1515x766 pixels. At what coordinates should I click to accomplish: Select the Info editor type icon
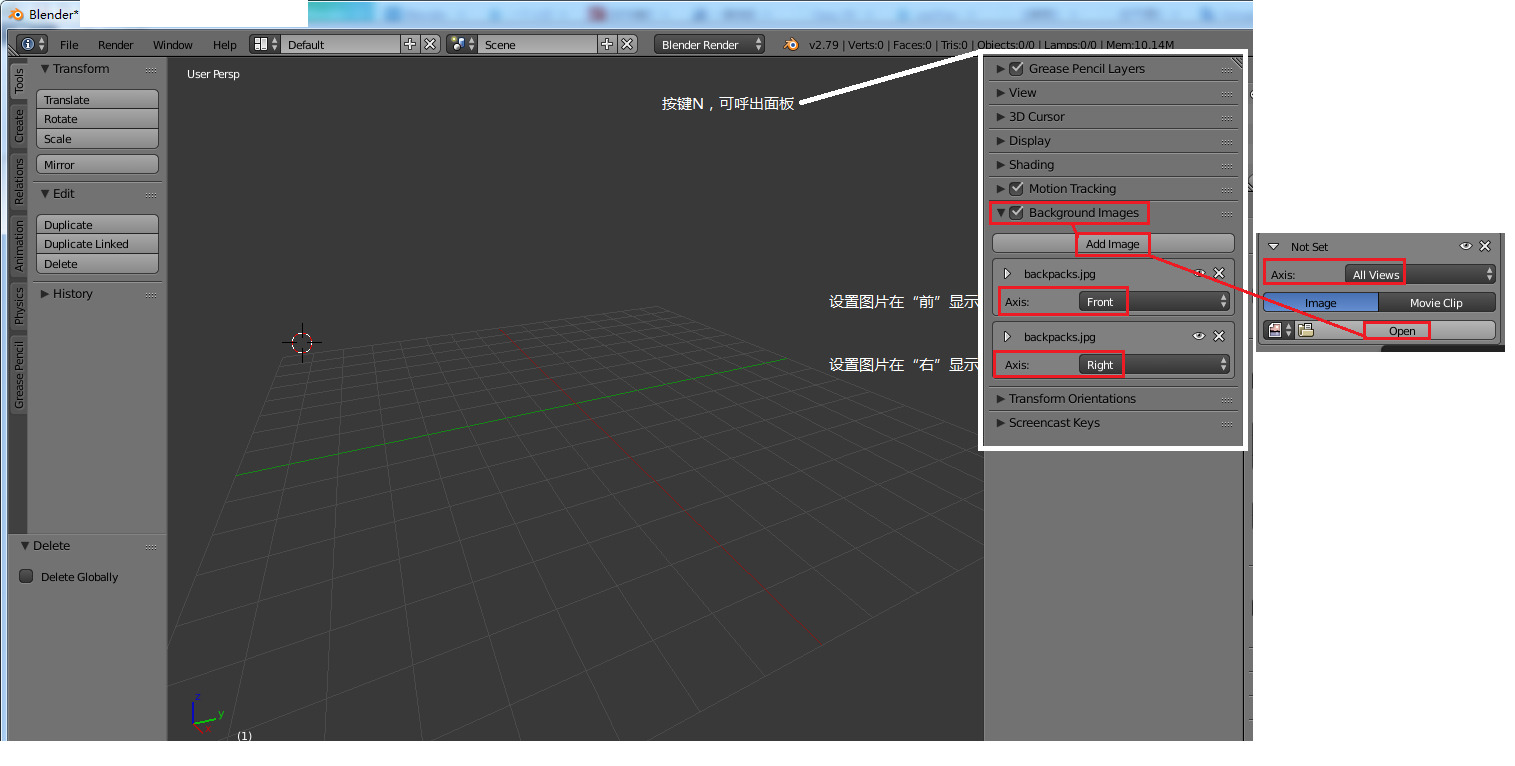point(27,44)
